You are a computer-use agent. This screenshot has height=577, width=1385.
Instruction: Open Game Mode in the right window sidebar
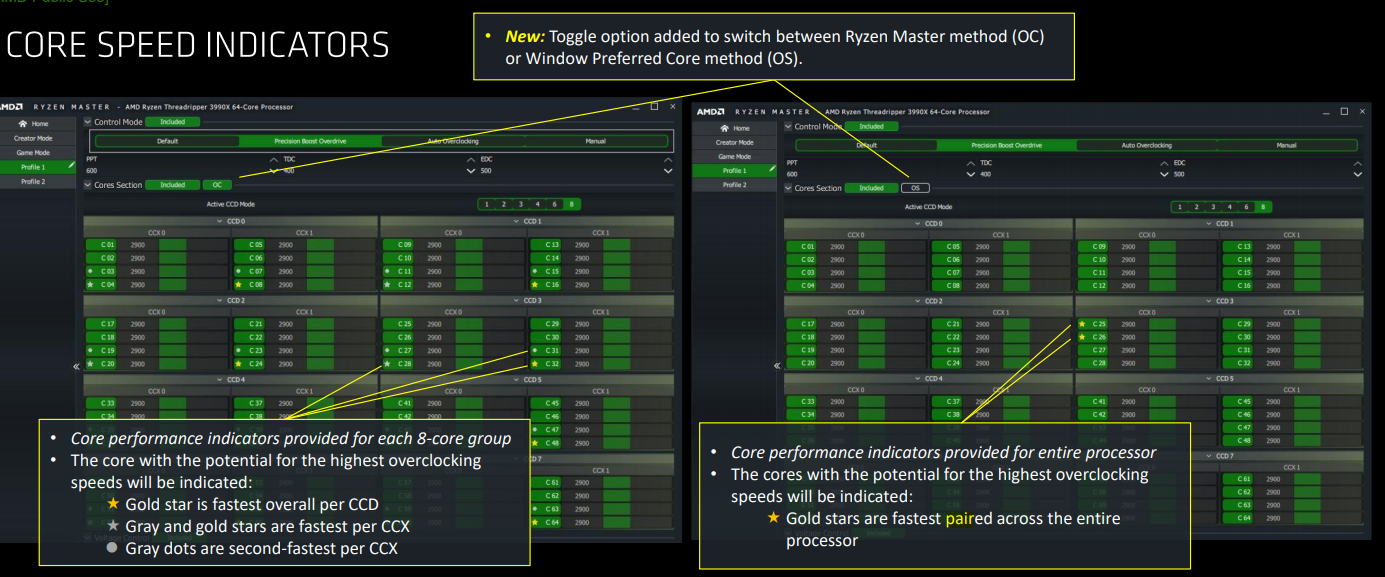click(x=734, y=156)
